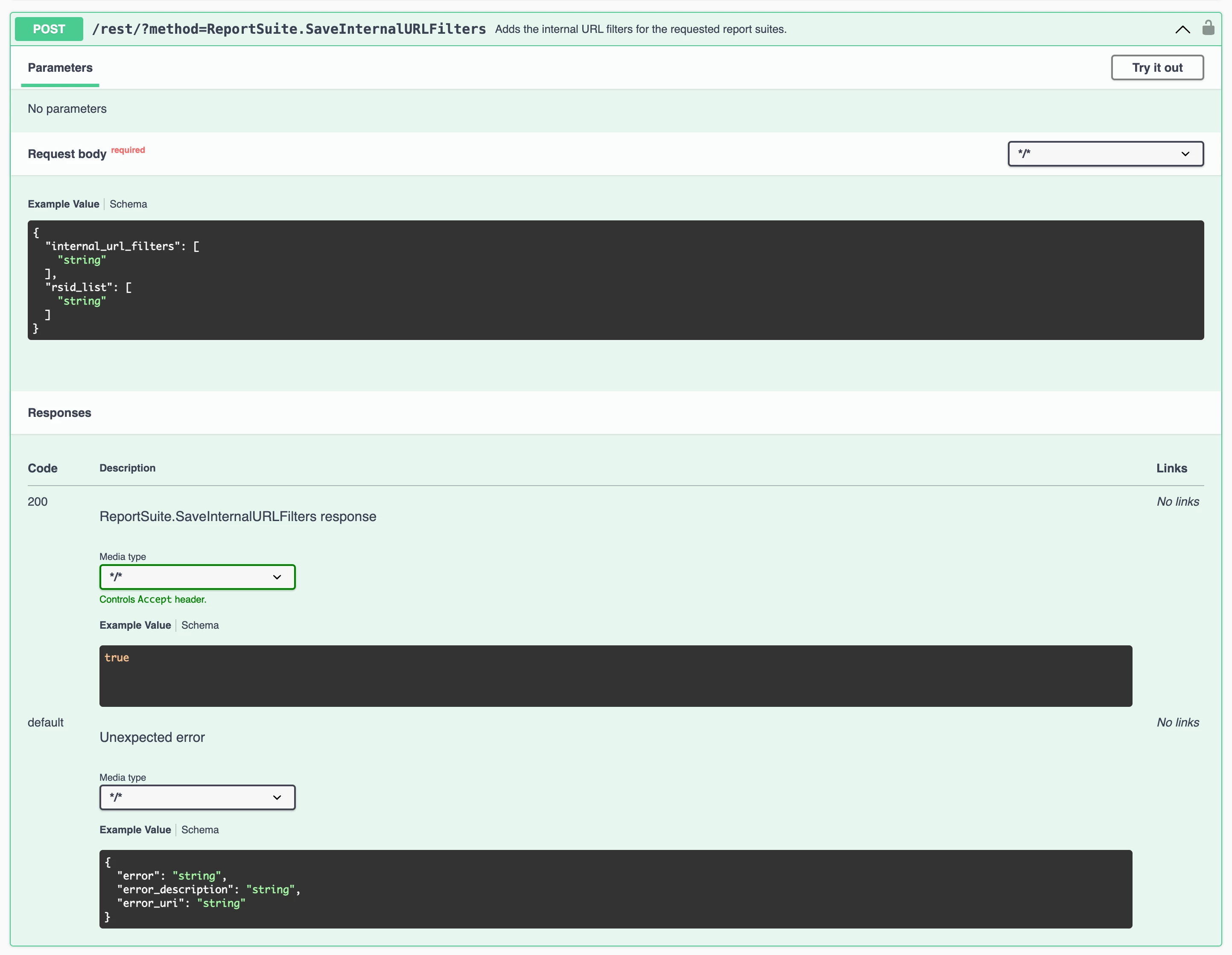This screenshot has height=955, width=1232.
Task: Open the 200 response media type dropdown
Action: 197,577
